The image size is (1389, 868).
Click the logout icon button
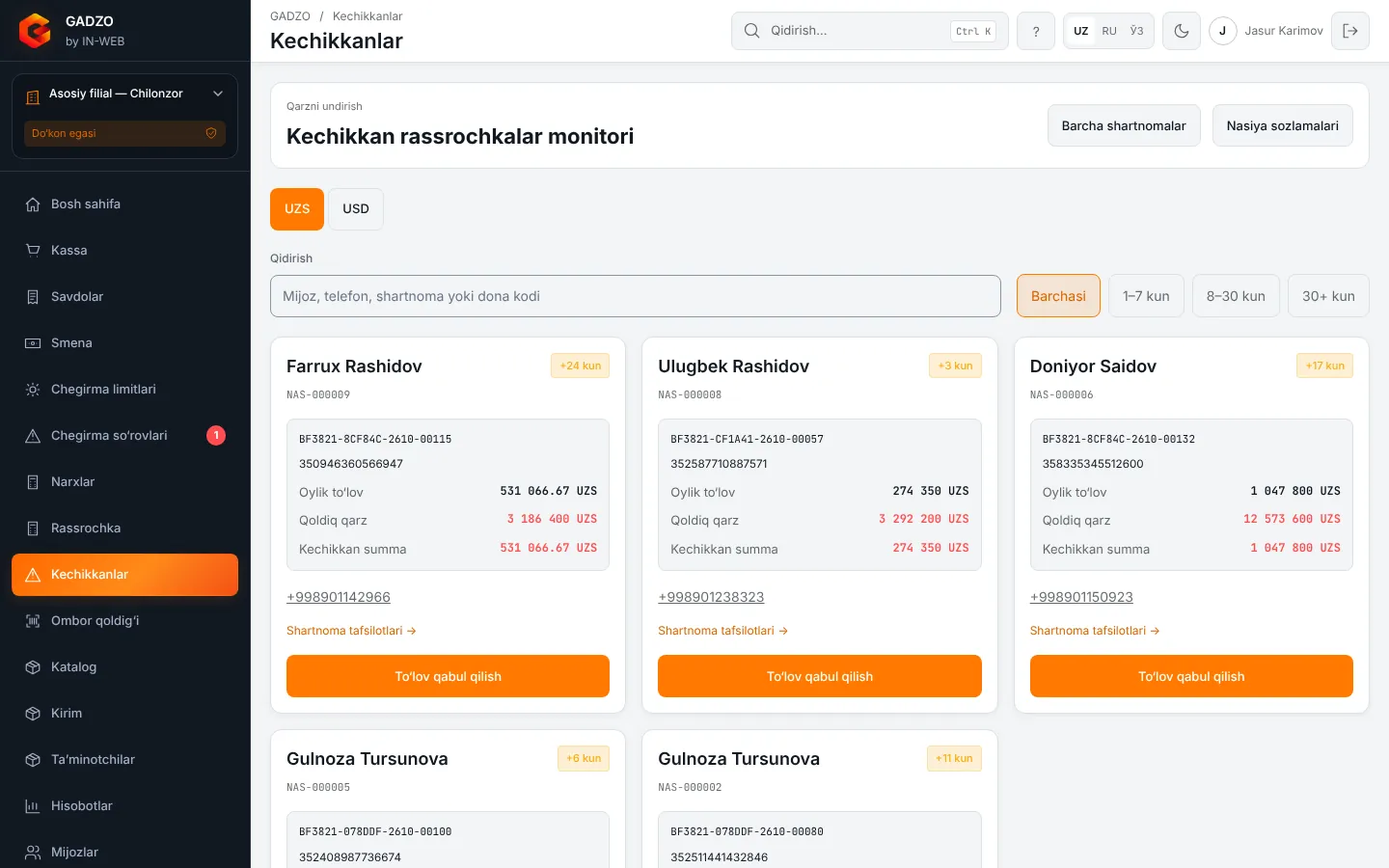(x=1350, y=31)
